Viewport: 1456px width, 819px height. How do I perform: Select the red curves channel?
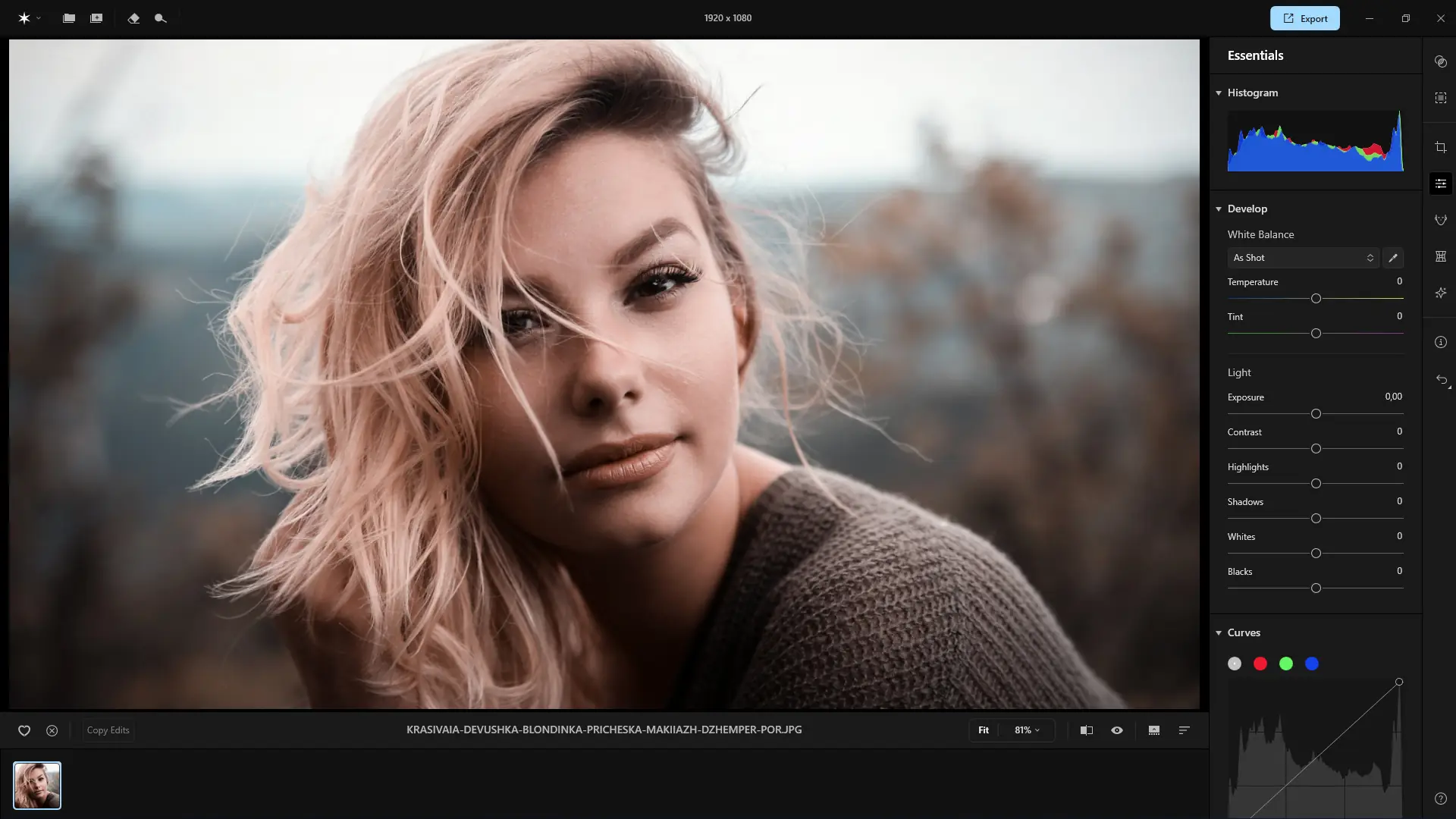tap(1260, 664)
